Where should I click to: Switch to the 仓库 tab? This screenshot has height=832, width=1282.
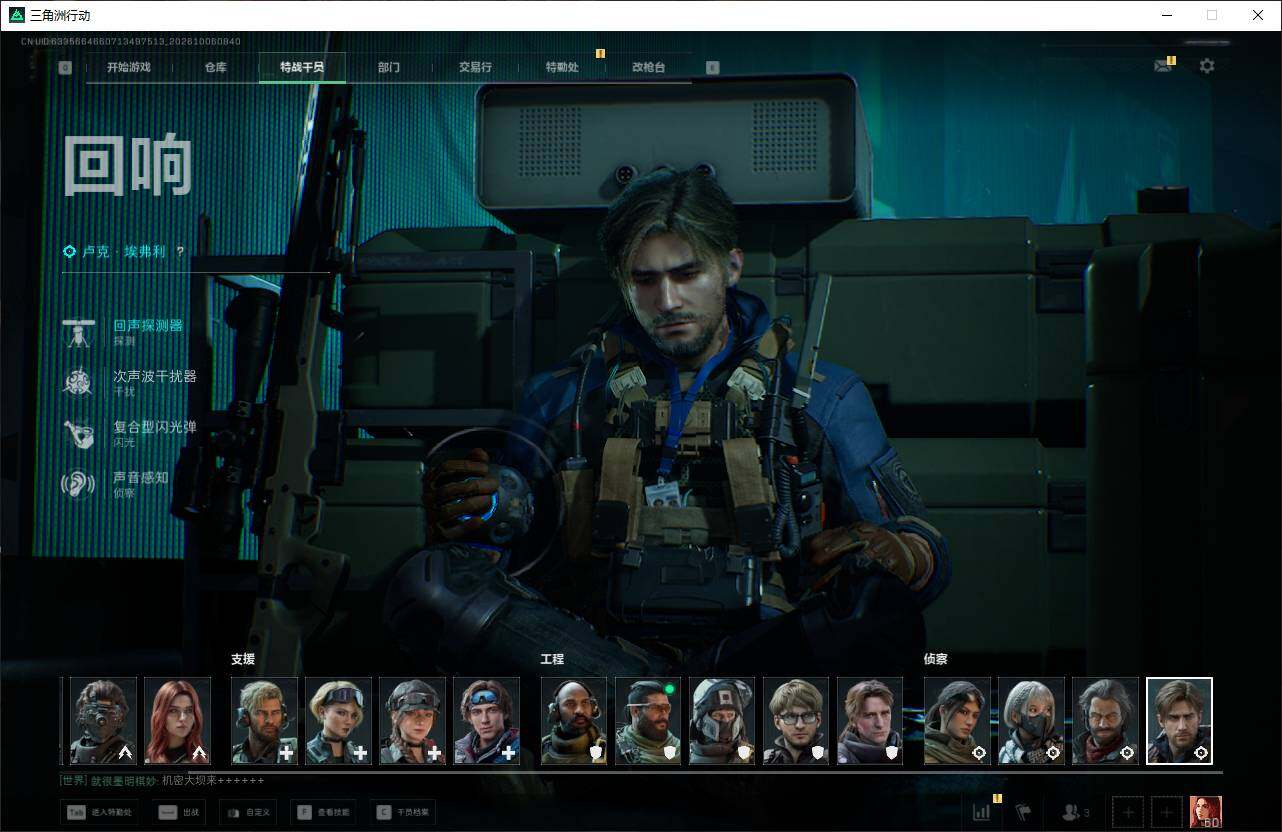point(215,67)
